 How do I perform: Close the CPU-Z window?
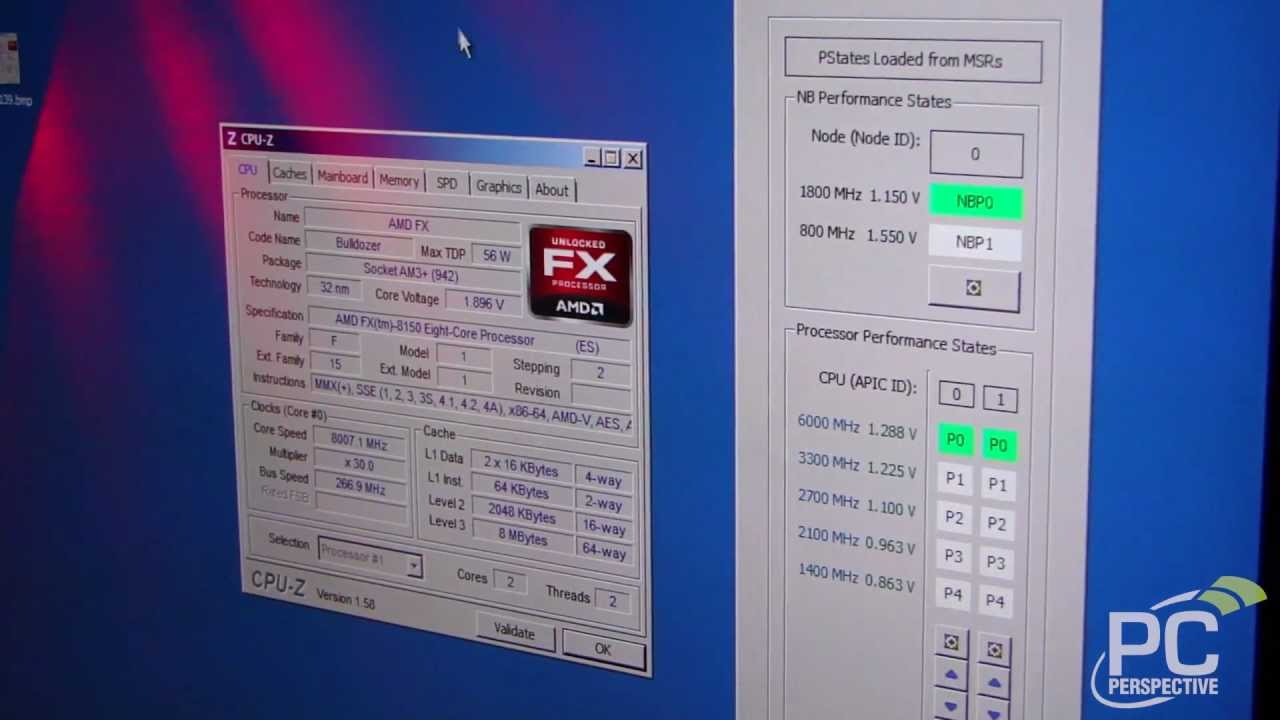pos(632,159)
